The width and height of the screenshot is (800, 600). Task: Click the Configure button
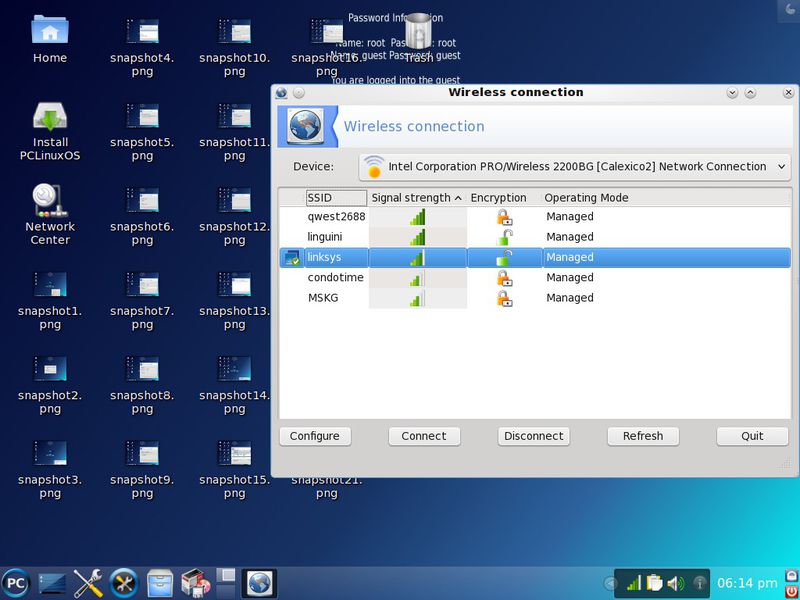315,436
